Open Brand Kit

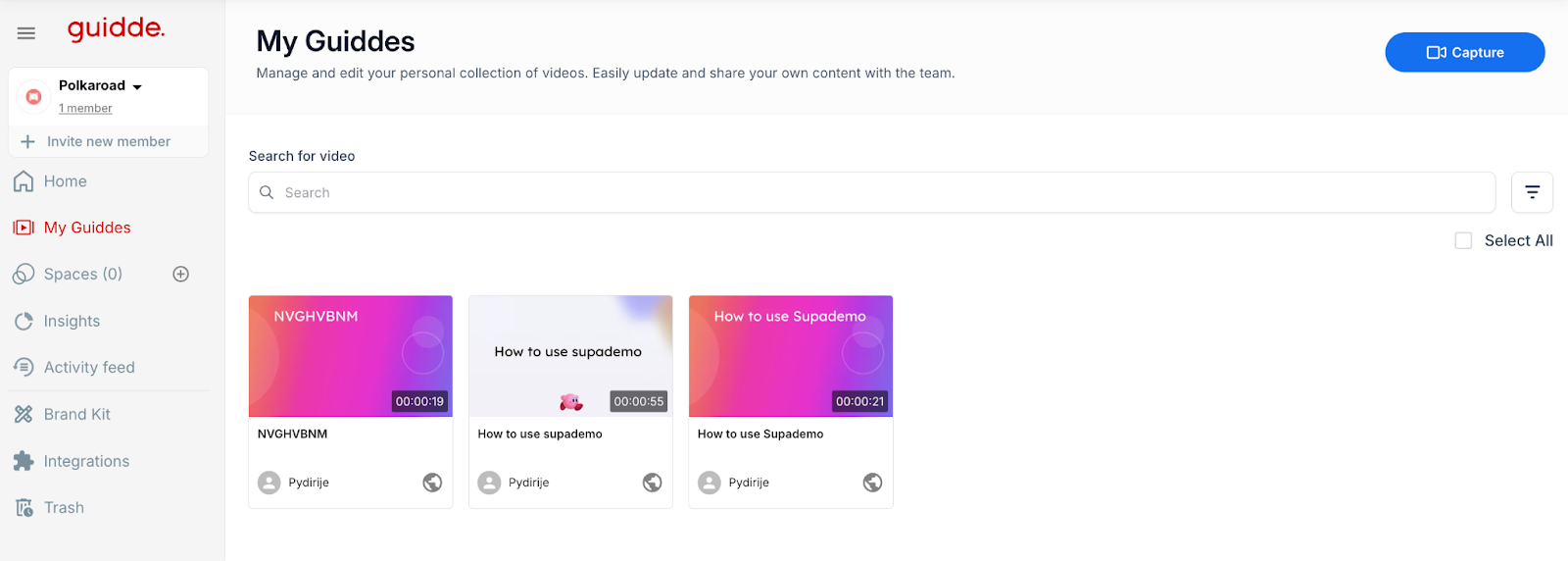(x=77, y=414)
